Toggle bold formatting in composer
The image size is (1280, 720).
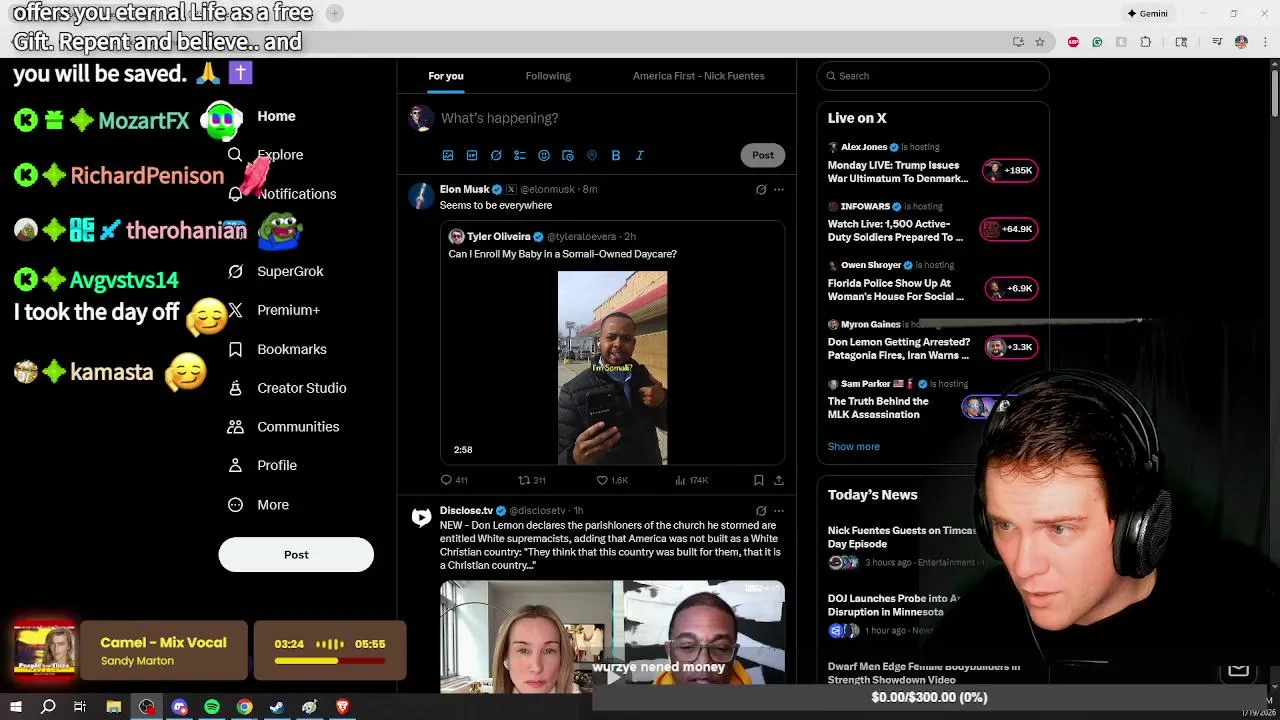click(616, 155)
